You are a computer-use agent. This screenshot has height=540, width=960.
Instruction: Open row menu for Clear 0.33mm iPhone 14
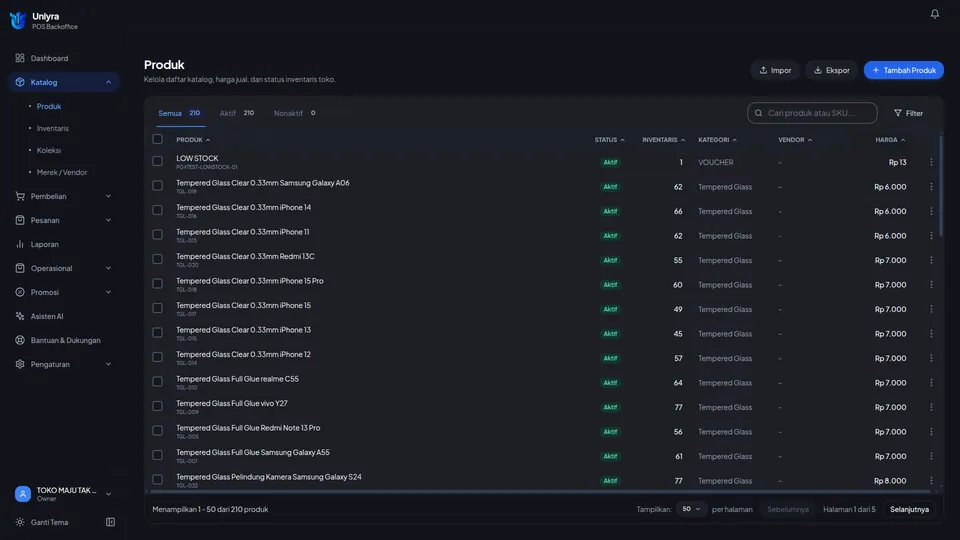pos(931,211)
